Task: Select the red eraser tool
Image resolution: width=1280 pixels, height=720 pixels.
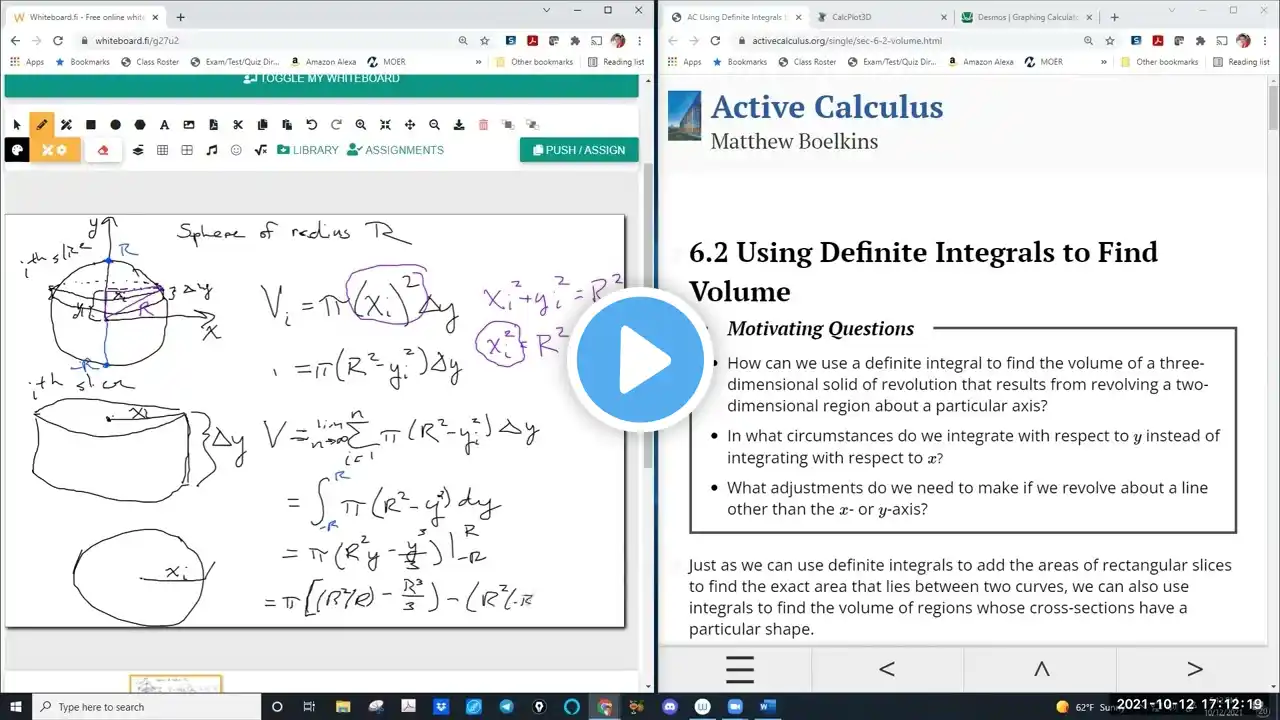Action: click(x=103, y=150)
